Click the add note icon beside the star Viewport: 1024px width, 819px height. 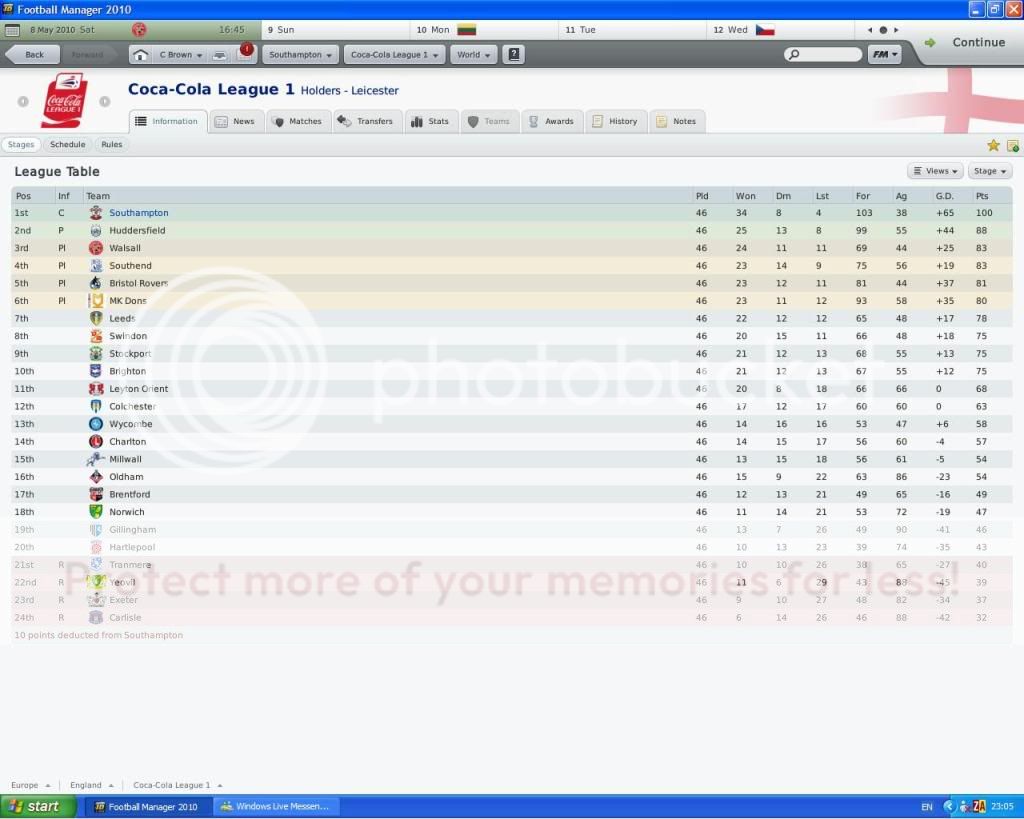(x=1010, y=145)
